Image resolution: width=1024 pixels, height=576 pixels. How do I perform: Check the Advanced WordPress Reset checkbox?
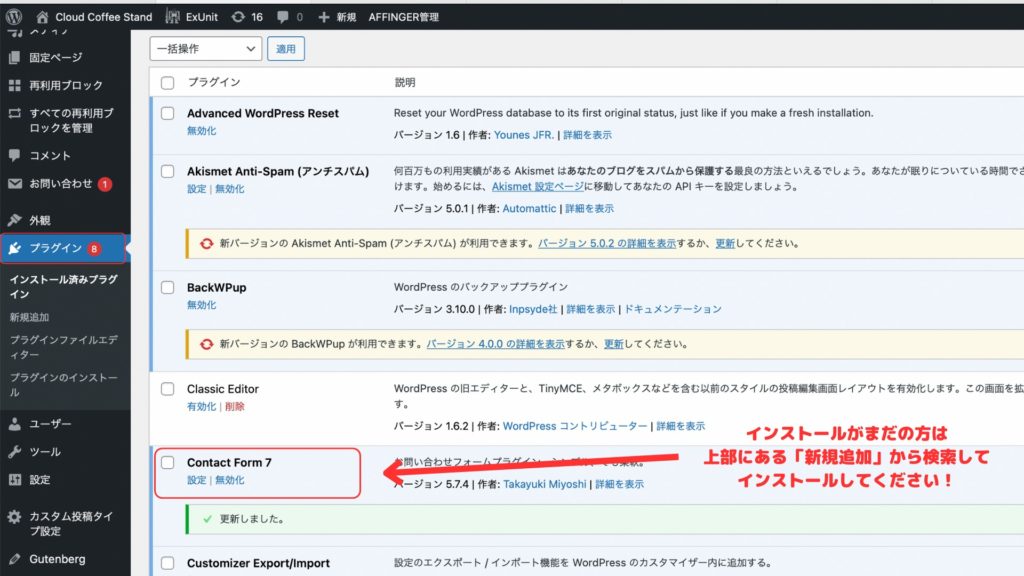coord(168,114)
